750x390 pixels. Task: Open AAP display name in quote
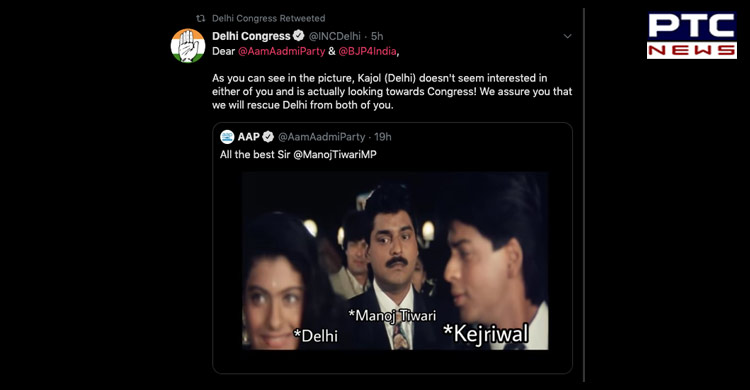[249, 137]
